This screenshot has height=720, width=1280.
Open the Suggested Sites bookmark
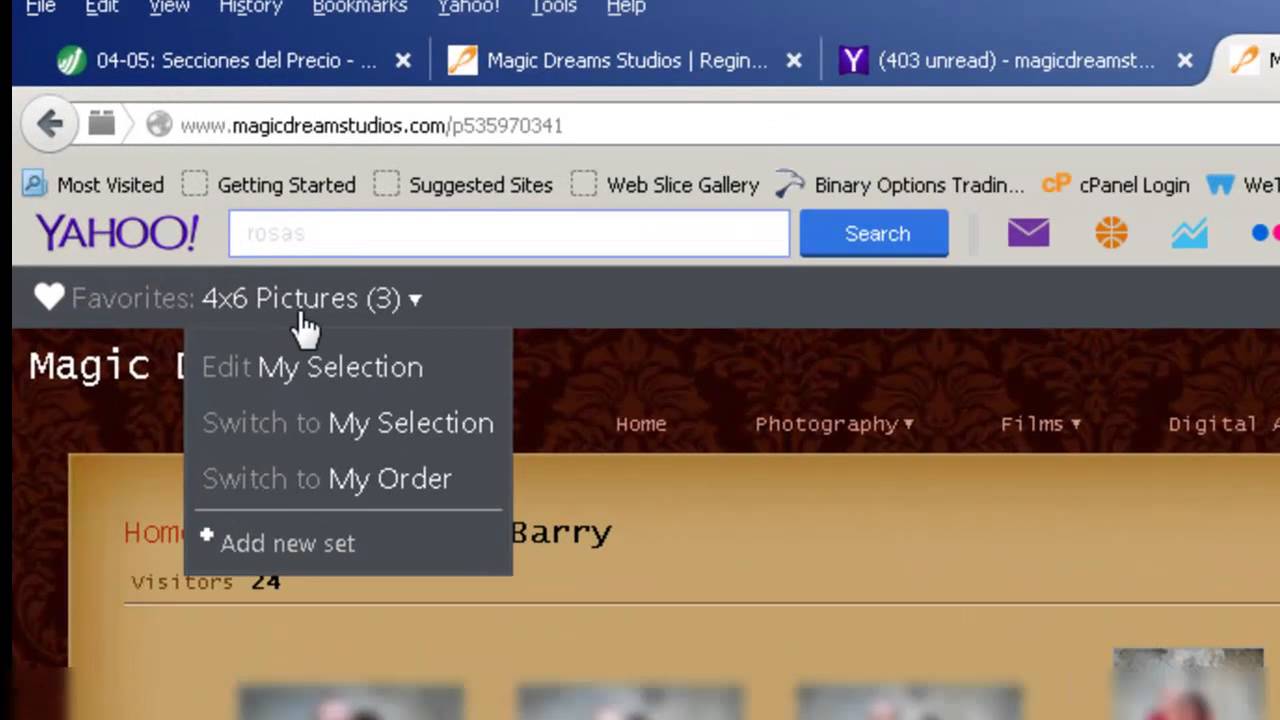pyautogui.click(x=463, y=185)
